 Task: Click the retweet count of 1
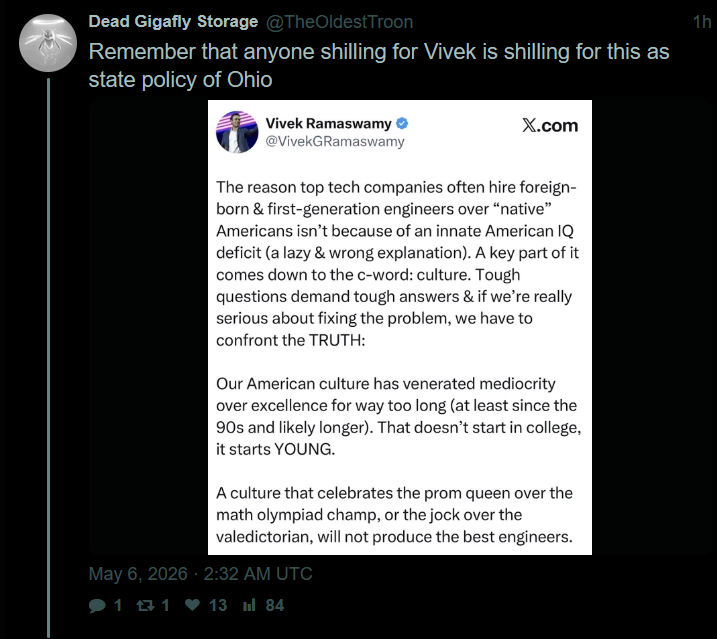(x=166, y=606)
